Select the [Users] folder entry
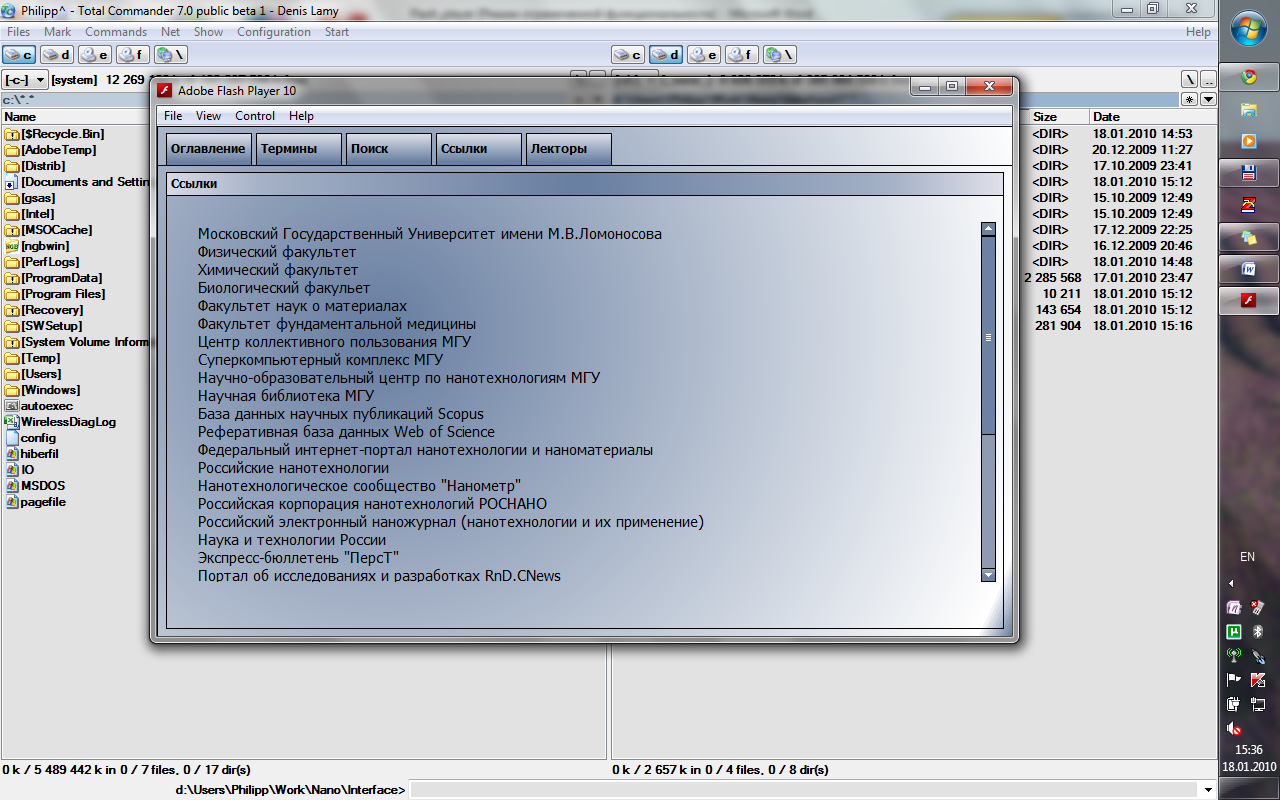The width and height of the screenshot is (1280, 800). click(x=33, y=374)
